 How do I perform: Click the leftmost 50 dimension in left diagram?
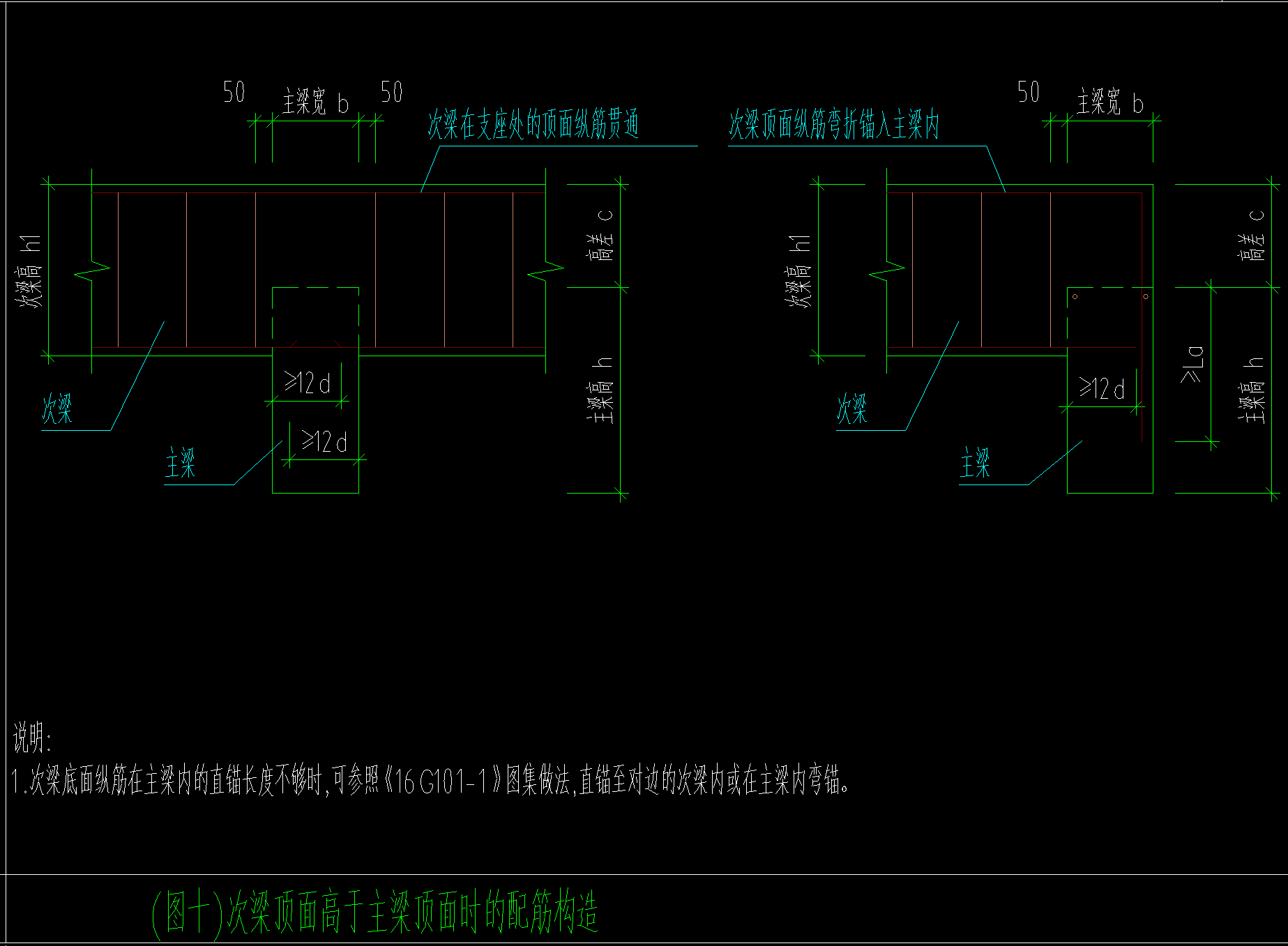click(234, 92)
